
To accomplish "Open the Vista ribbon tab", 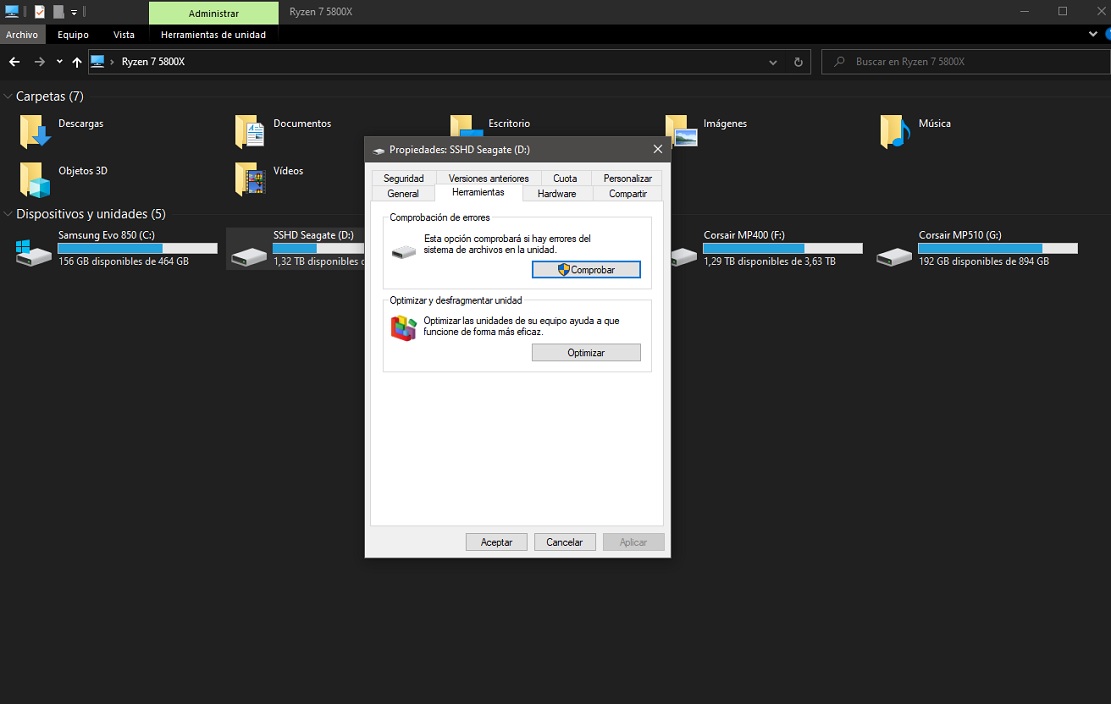I will [x=124, y=35].
